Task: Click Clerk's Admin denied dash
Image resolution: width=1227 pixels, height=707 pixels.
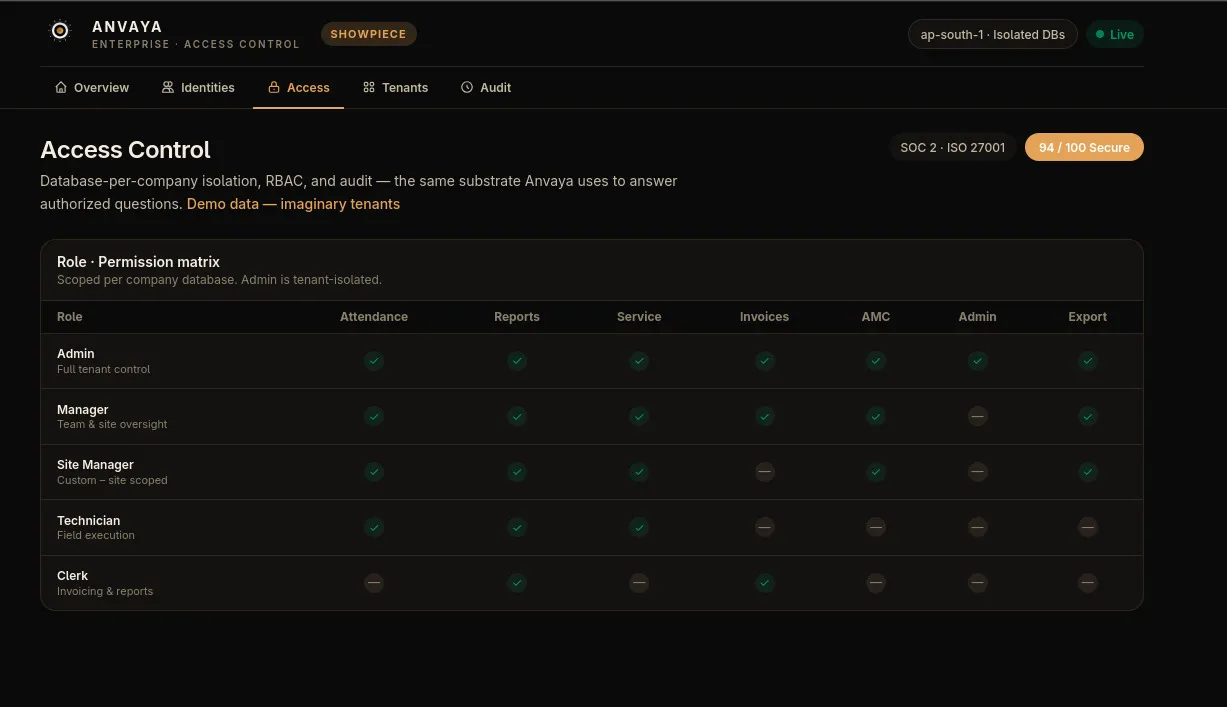Action: coord(978,583)
